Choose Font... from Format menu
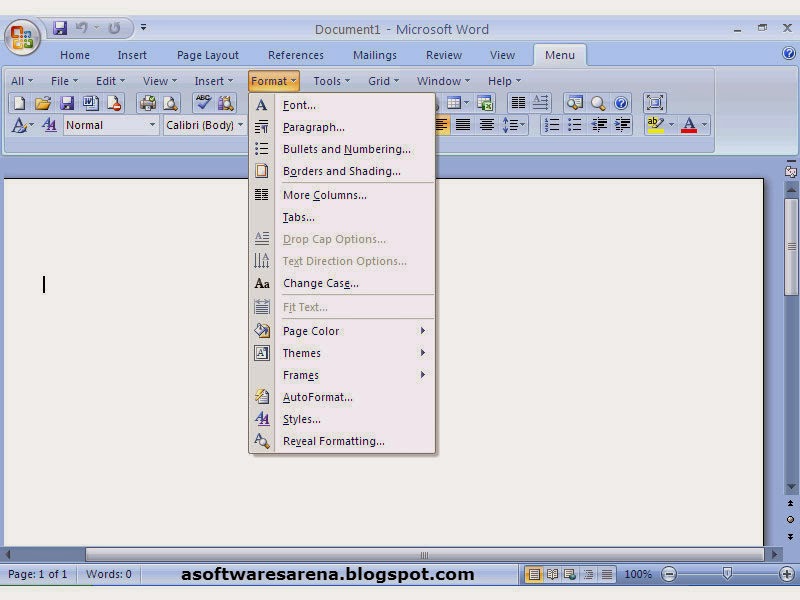This screenshot has width=800, height=600. click(342, 105)
